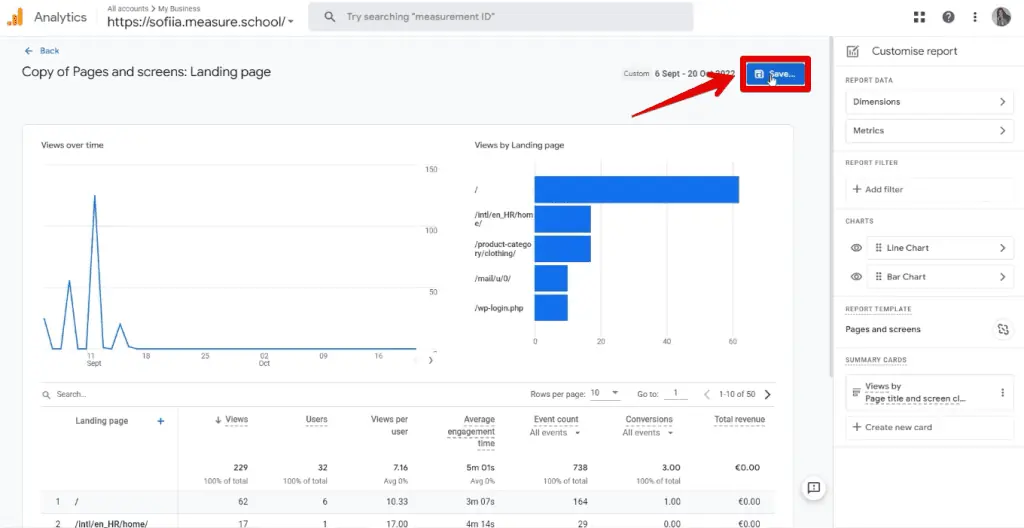Viewport: 1024px width, 528px height.
Task: Click the unlink report template icon
Action: click(x=1002, y=329)
